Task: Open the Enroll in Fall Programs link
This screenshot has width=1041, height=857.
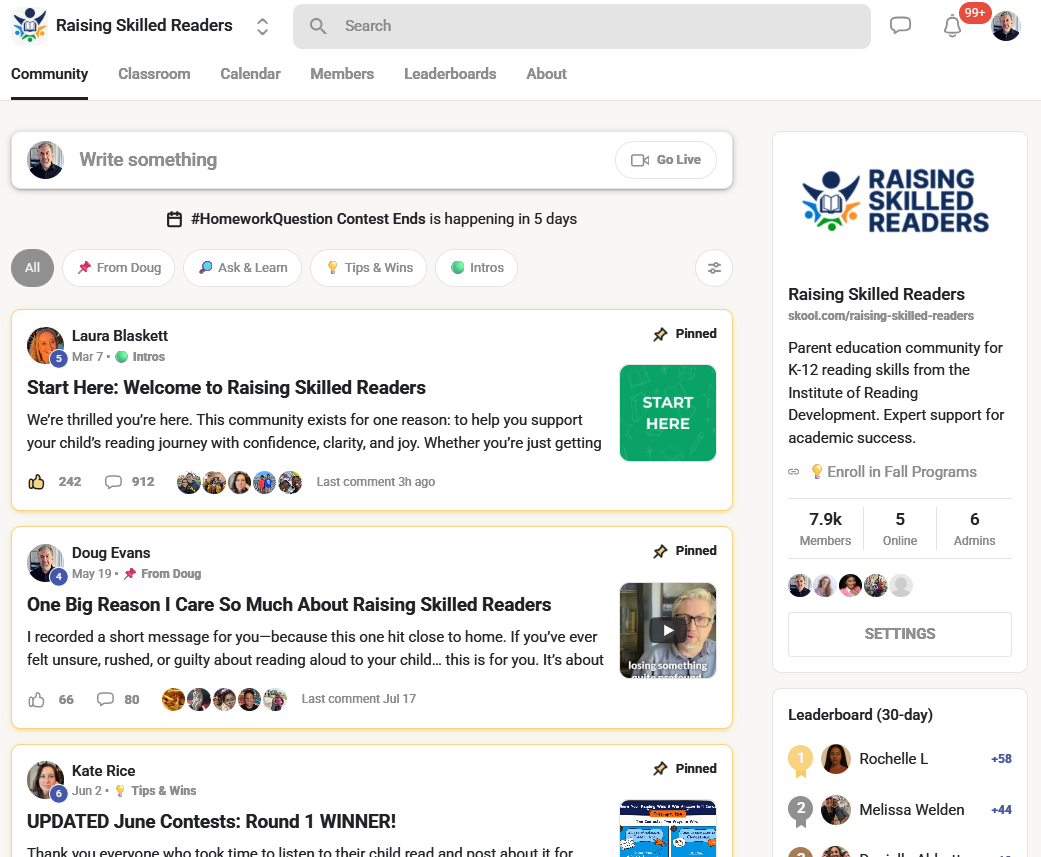Action: coord(892,472)
